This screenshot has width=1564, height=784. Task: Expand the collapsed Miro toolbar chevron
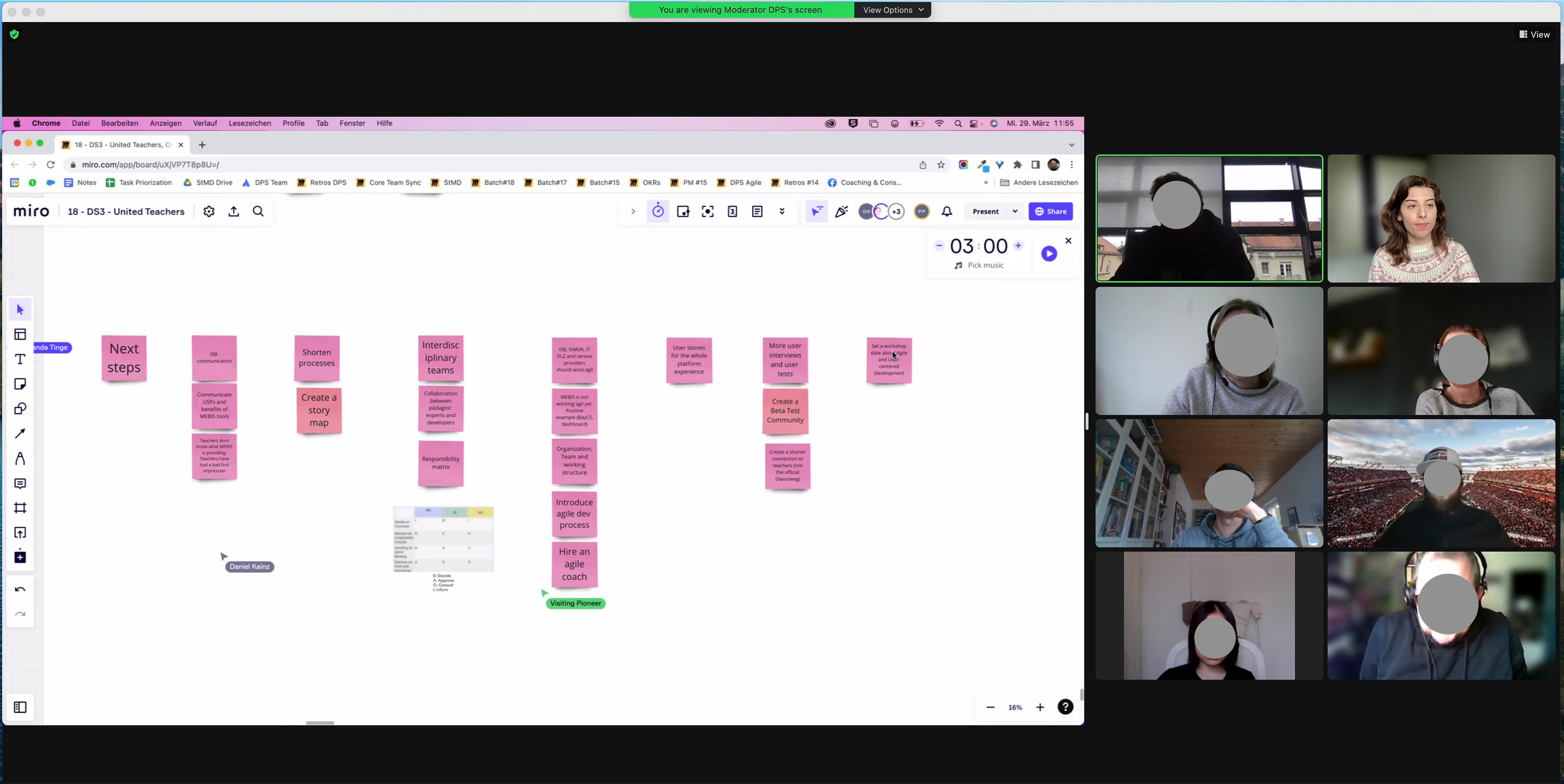[633, 211]
